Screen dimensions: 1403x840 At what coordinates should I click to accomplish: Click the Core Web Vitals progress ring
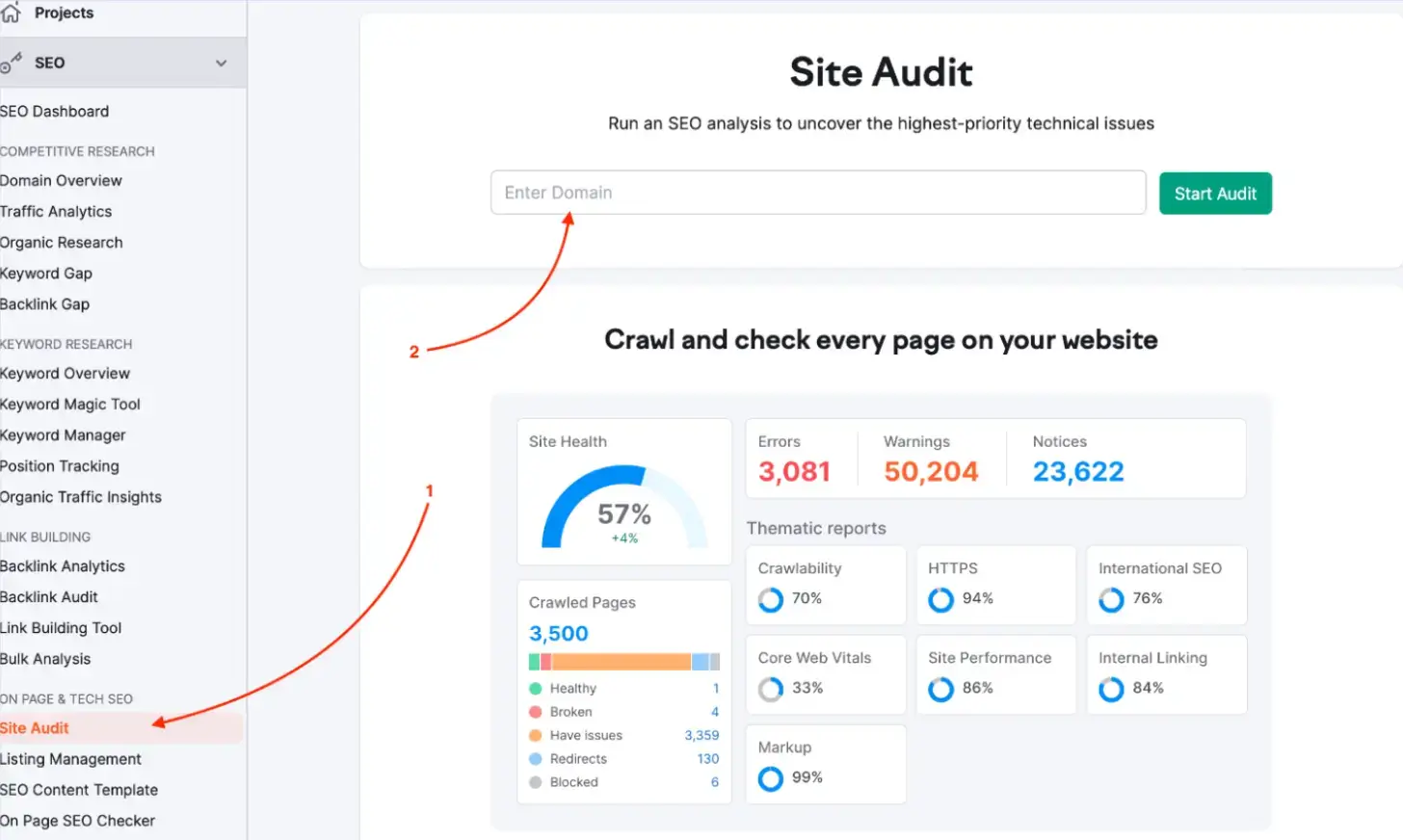[x=770, y=689]
